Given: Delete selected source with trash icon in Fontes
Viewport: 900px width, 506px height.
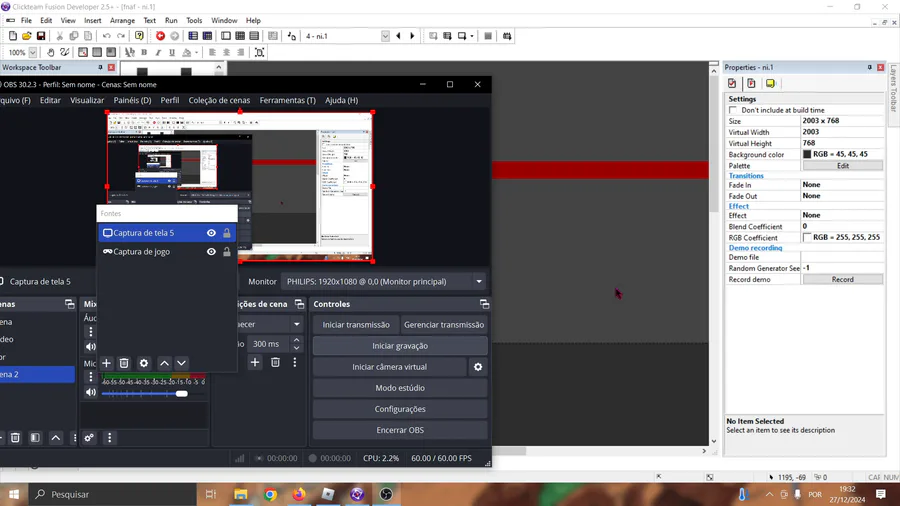Looking at the screenshot, I should [124, 363].
